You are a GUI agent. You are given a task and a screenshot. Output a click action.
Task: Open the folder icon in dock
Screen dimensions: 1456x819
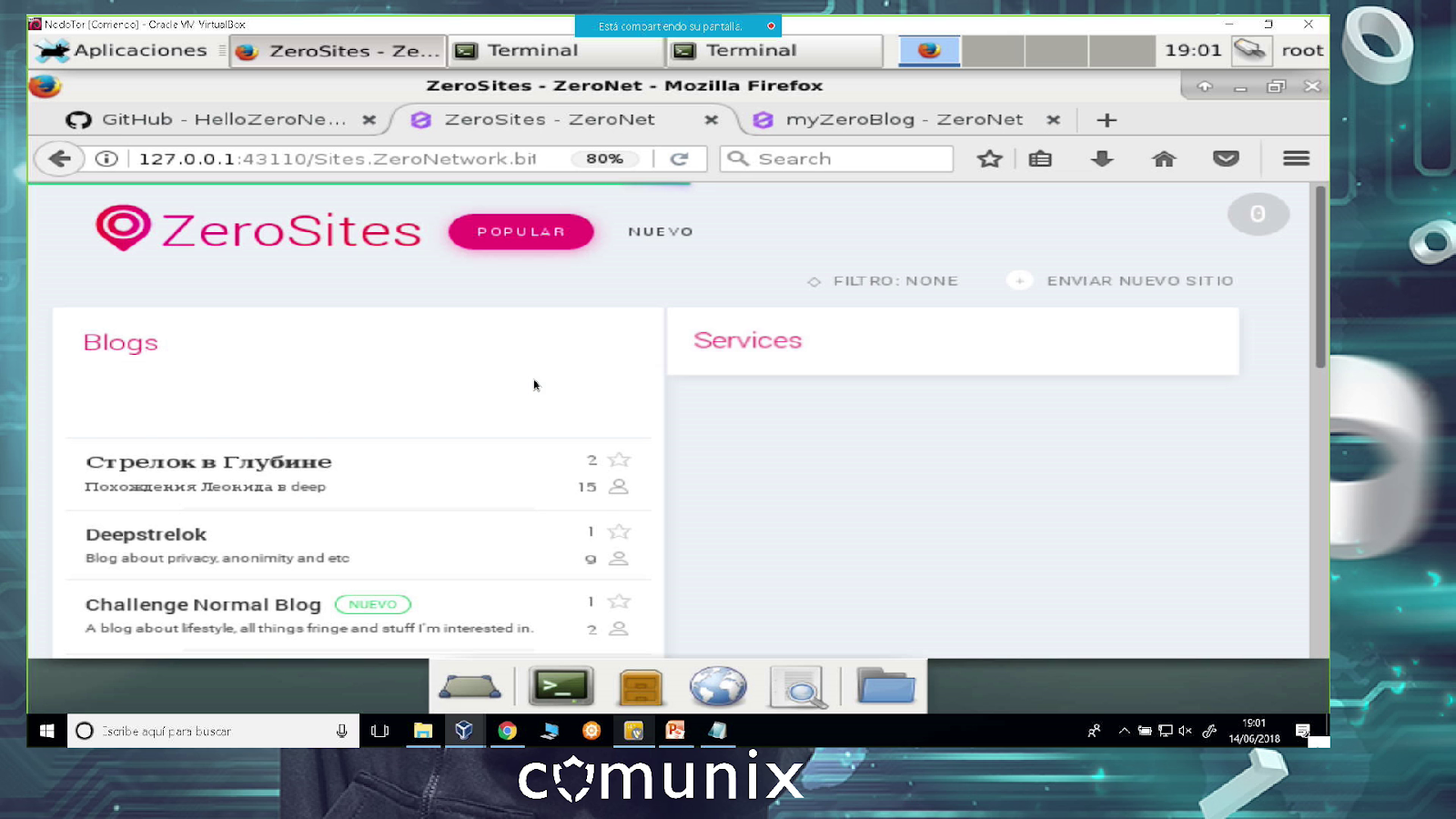coord(885,687)
